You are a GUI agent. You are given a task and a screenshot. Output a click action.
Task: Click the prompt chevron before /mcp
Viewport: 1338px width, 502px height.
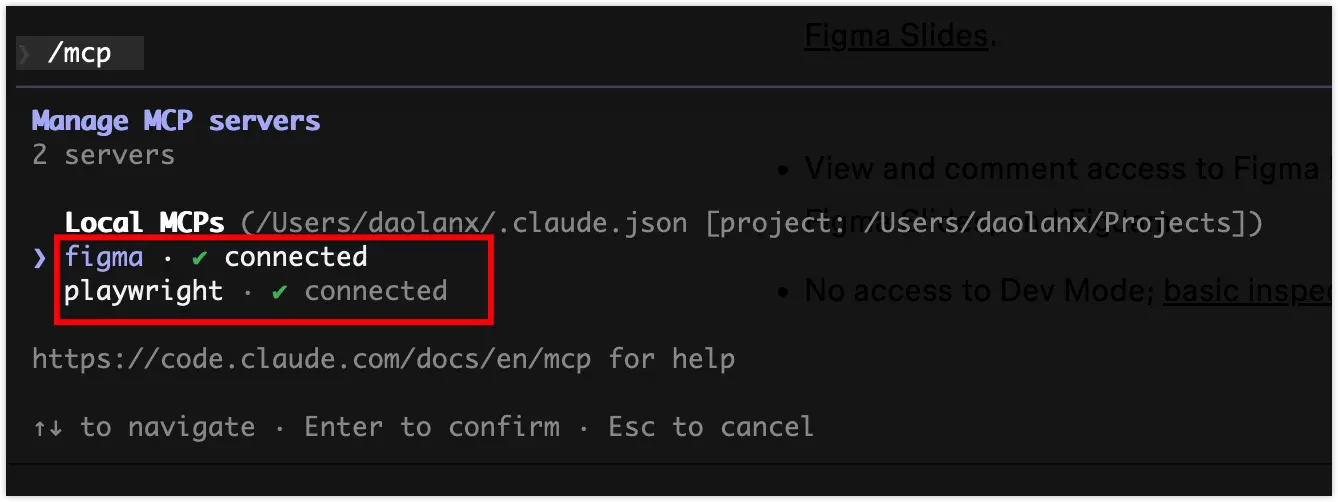(x=25, y=53)
